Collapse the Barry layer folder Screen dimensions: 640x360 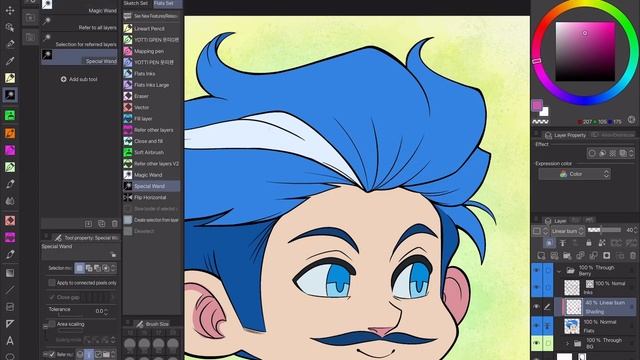tap(559, 271)
